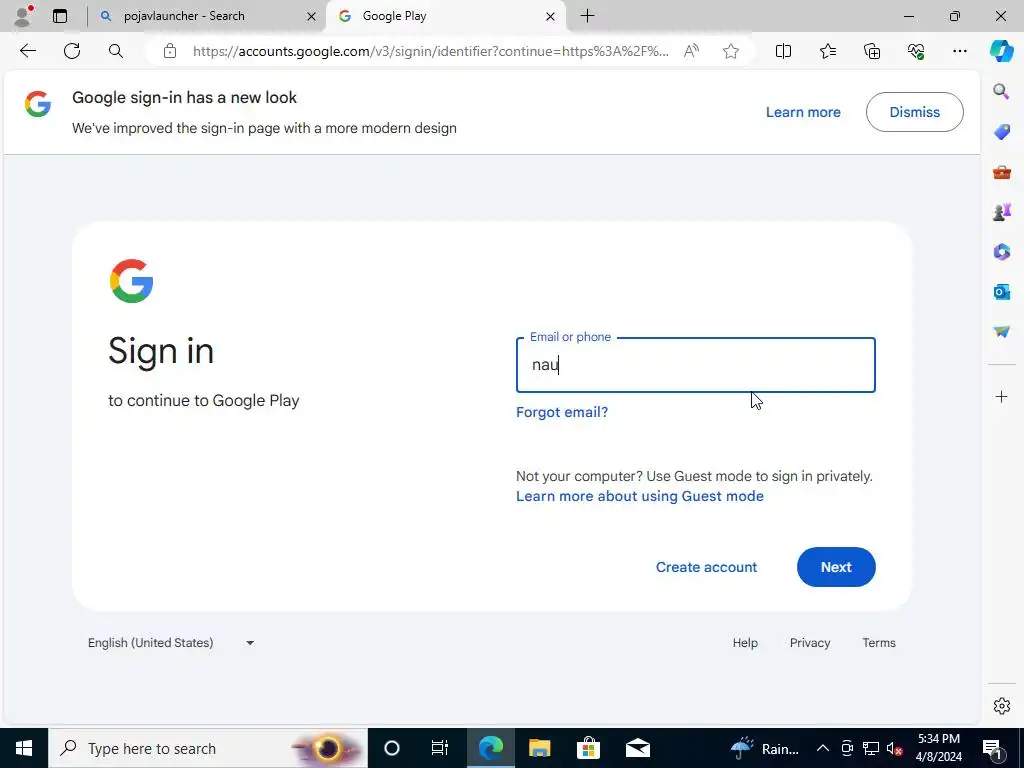Open the Copilot icon

[x=1001, y=51]
